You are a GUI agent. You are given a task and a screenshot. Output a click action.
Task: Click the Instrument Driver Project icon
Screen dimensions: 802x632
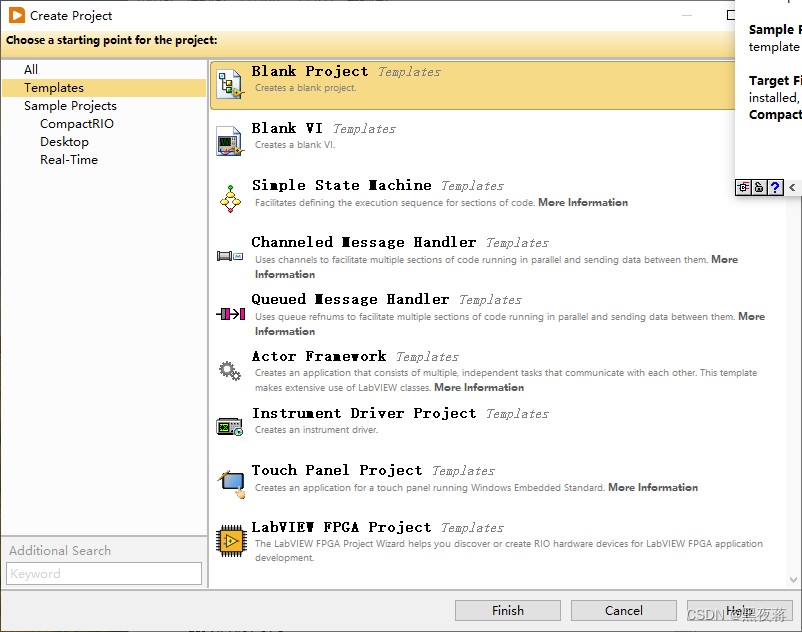[x=230, y=427]
